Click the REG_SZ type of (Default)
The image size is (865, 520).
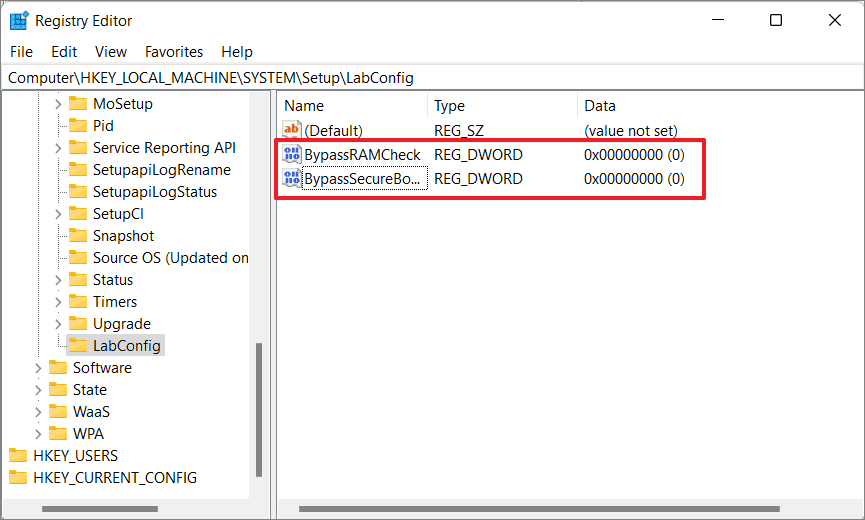pos(459,131)
